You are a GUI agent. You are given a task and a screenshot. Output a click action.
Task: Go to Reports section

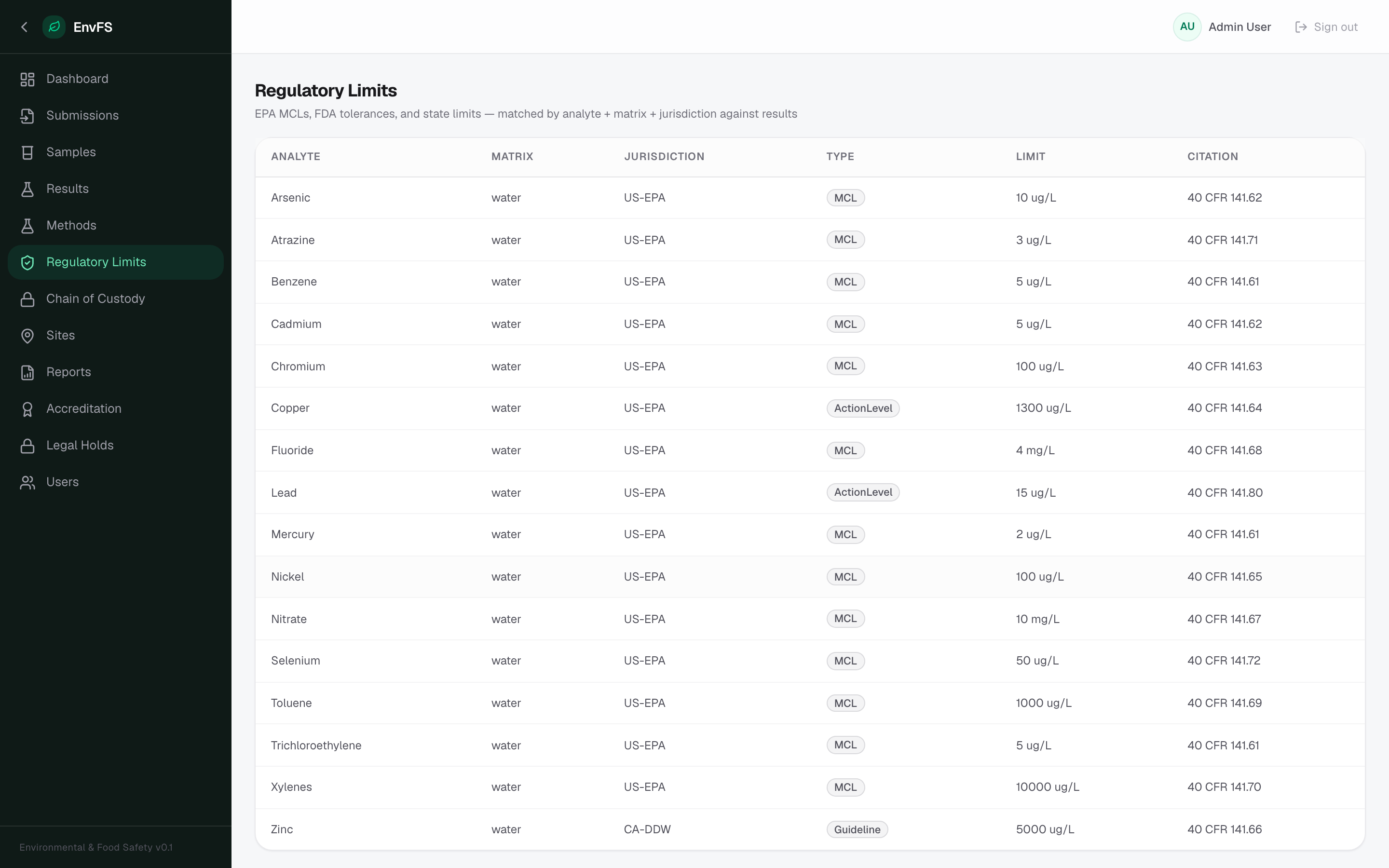(115, 373)
